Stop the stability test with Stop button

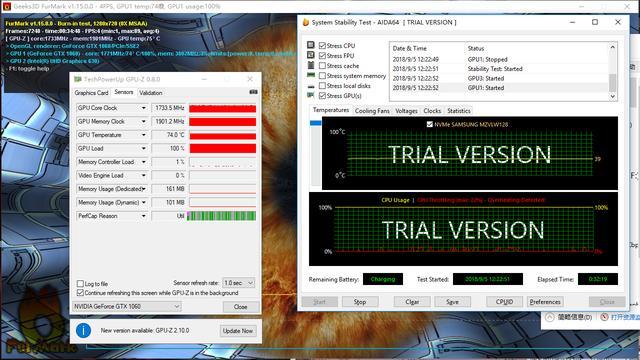(360, 302)
